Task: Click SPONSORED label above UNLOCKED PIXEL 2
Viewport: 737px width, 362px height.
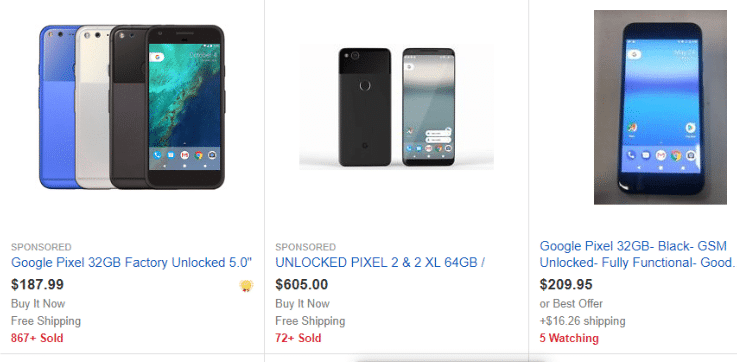Action: pos(306,247)
